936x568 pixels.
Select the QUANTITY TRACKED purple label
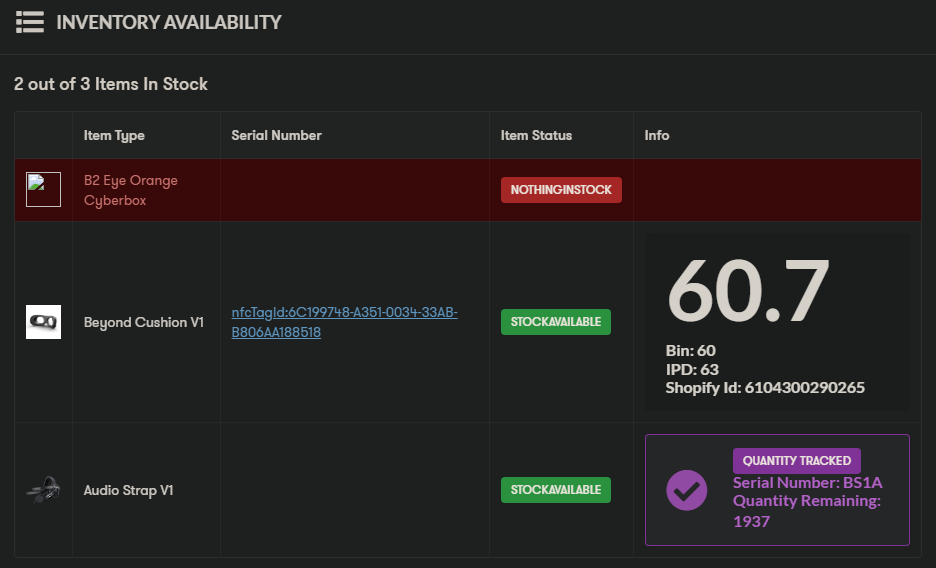pyautogui.click(x=797, y=461)
